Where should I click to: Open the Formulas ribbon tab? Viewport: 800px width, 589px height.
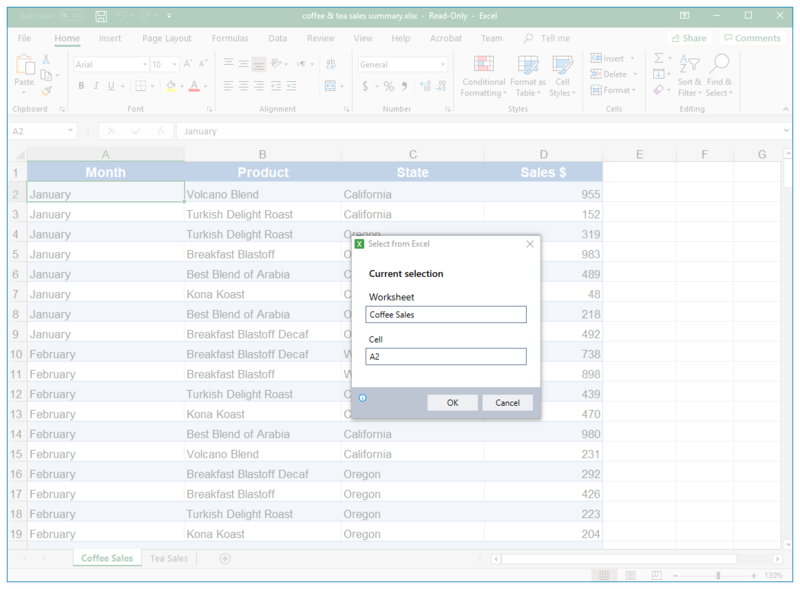tap(229, 38)
